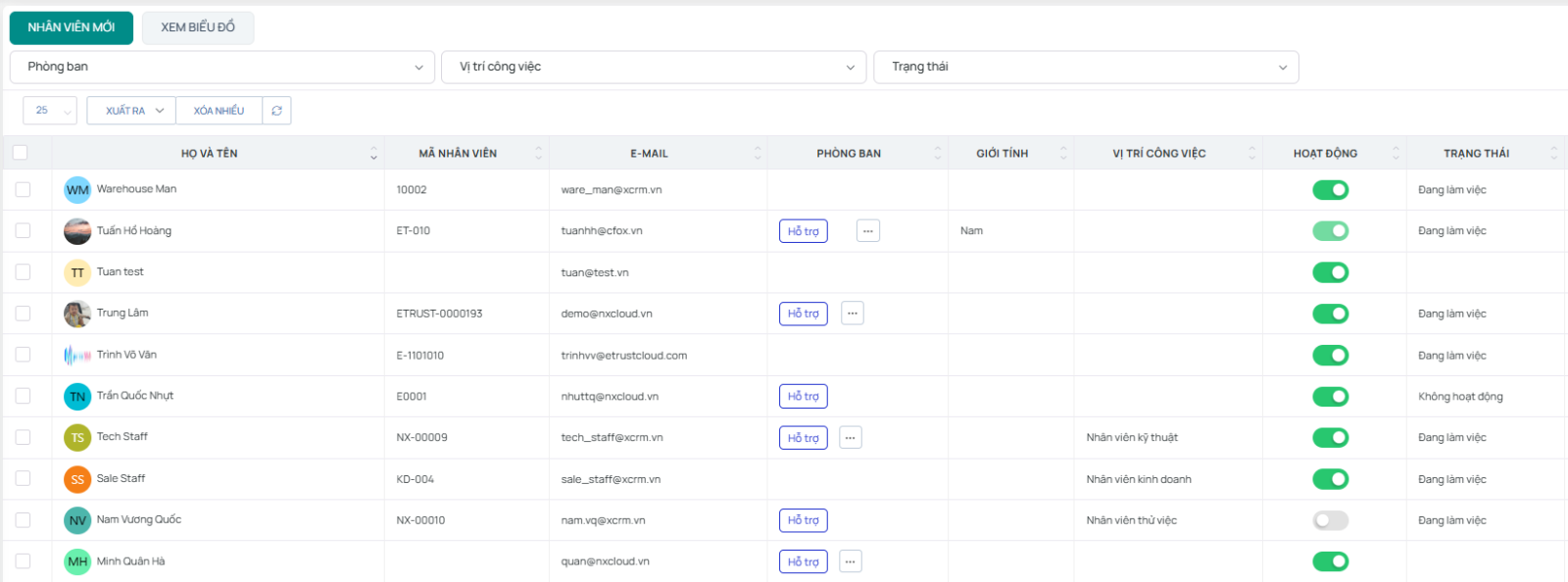
Task: Click the Warehouse Man avatar icon
Action: [x=77, y=190]
